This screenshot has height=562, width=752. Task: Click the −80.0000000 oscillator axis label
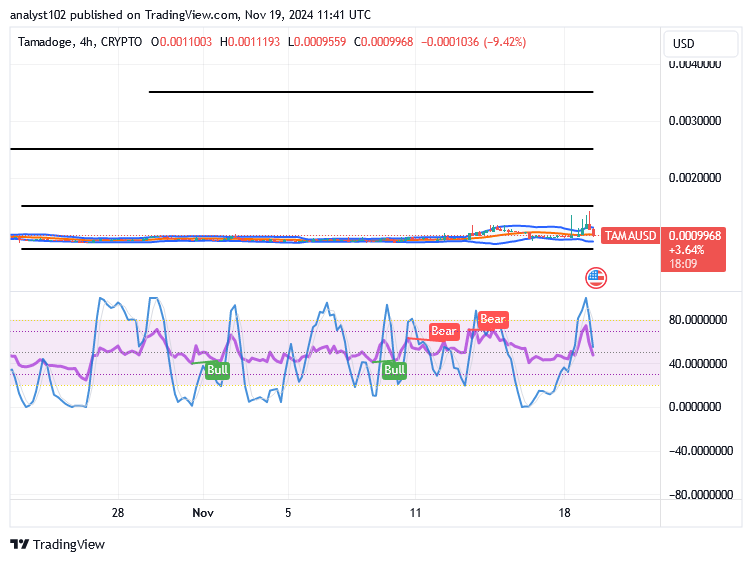tap(701, 494)
